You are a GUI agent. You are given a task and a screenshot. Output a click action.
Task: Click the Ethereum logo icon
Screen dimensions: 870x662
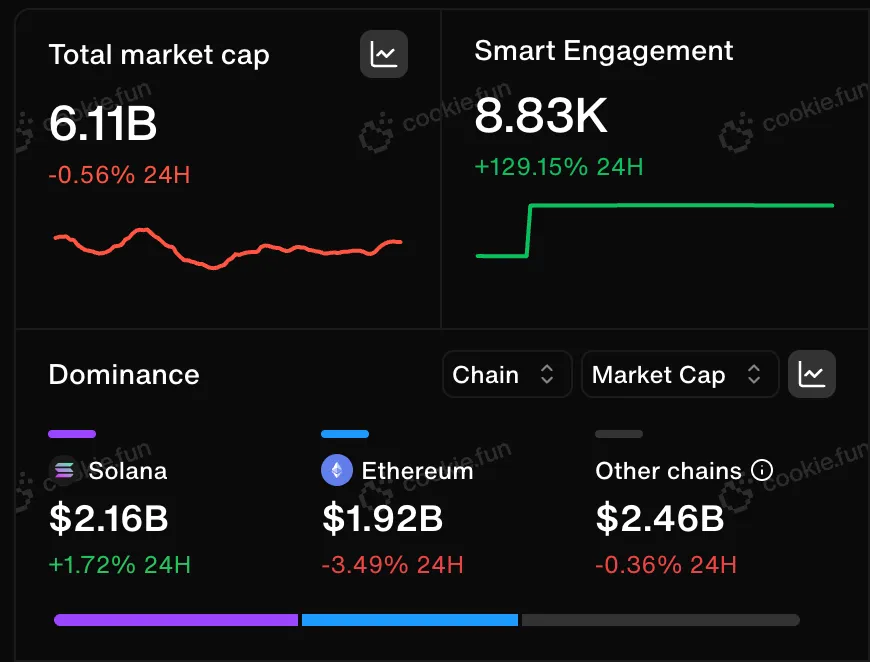pyautogui.click(x=337, y=470)
